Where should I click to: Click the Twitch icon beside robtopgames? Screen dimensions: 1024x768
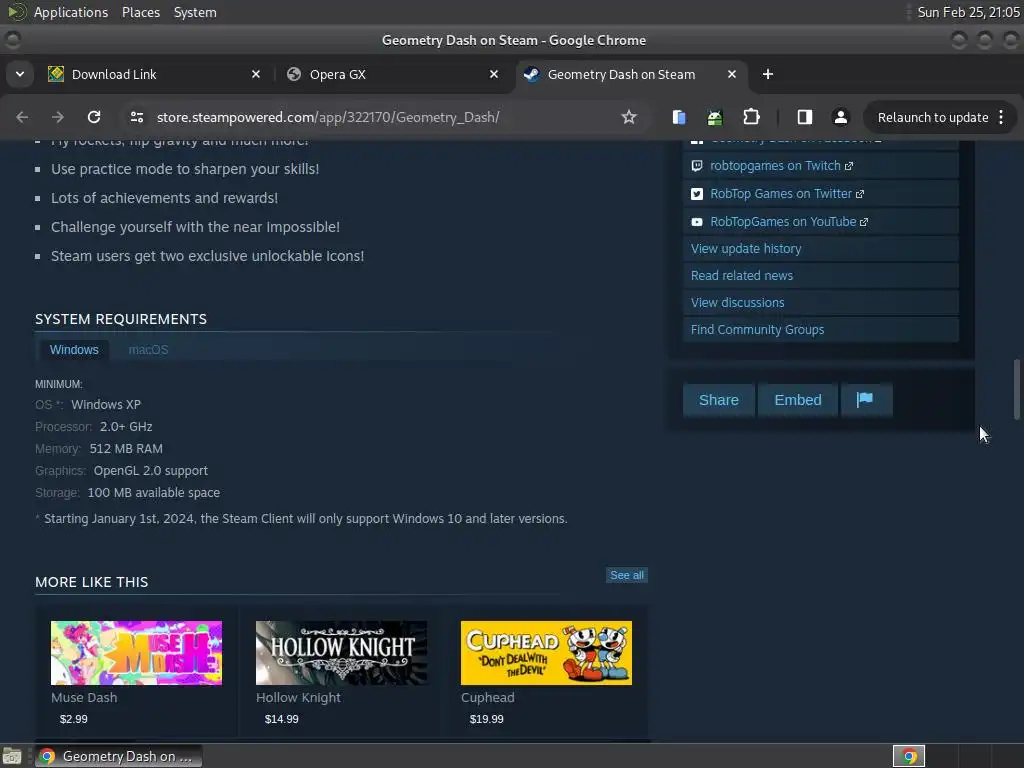click(x=697, y=166)
